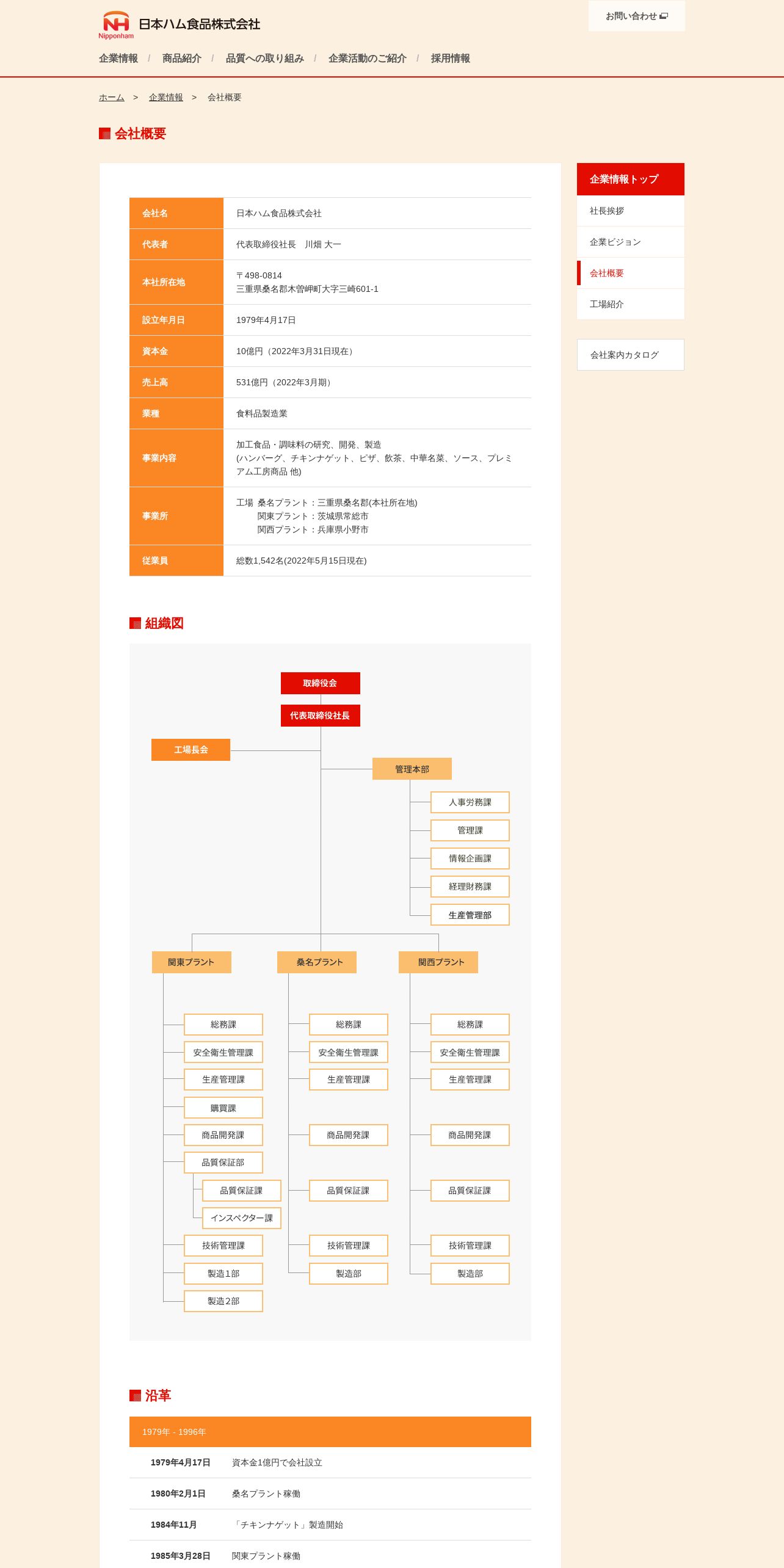Click the 製造2部 org chart box
Image resolution: width=784 pixels, height=1568 pixels.
[x=223, y=1301]
